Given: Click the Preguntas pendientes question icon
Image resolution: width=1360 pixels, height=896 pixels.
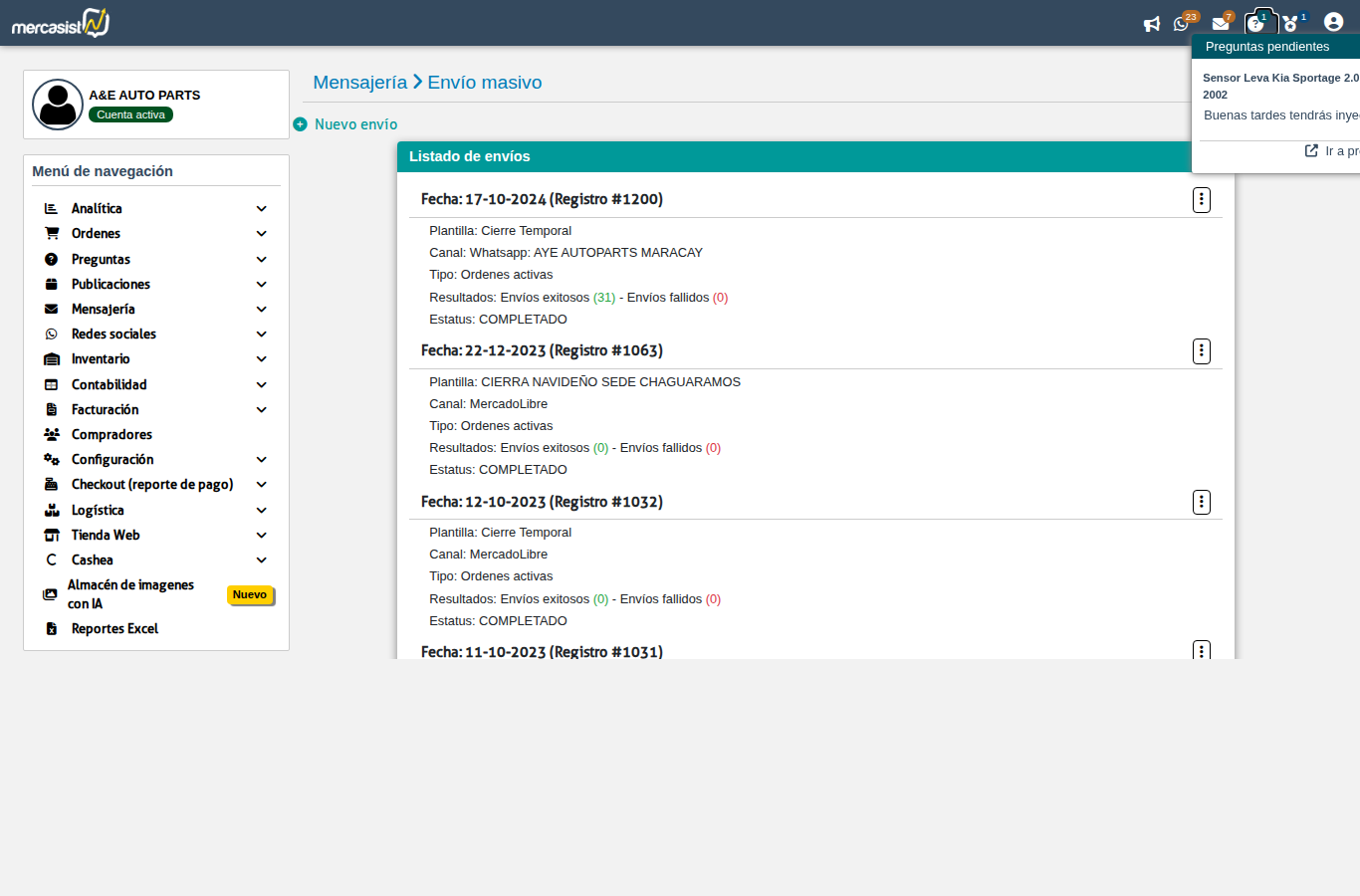Looking at the screenshot, I should [x=1259, y=22].
